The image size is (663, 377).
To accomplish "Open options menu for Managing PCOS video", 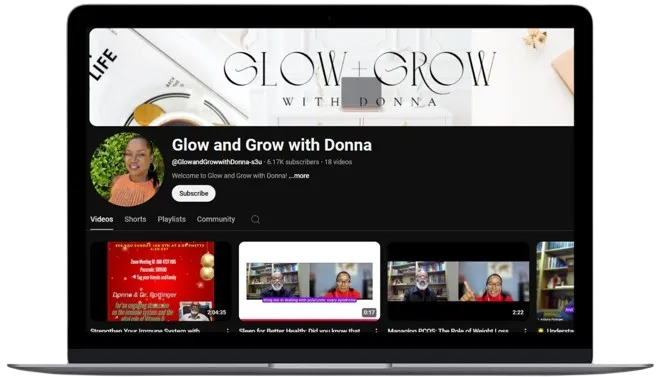I will [526, 331].
